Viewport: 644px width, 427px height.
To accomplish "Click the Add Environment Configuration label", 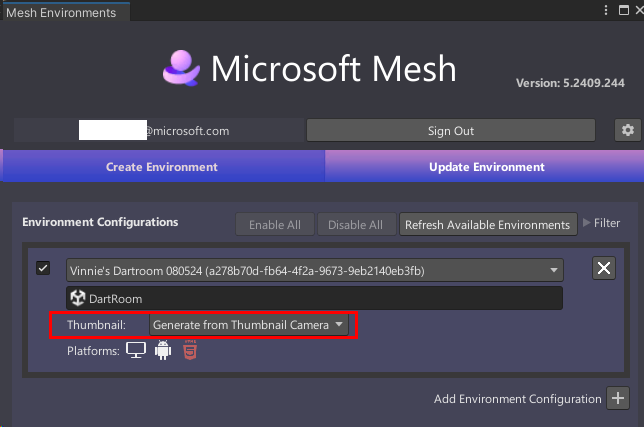I will 518,399.
